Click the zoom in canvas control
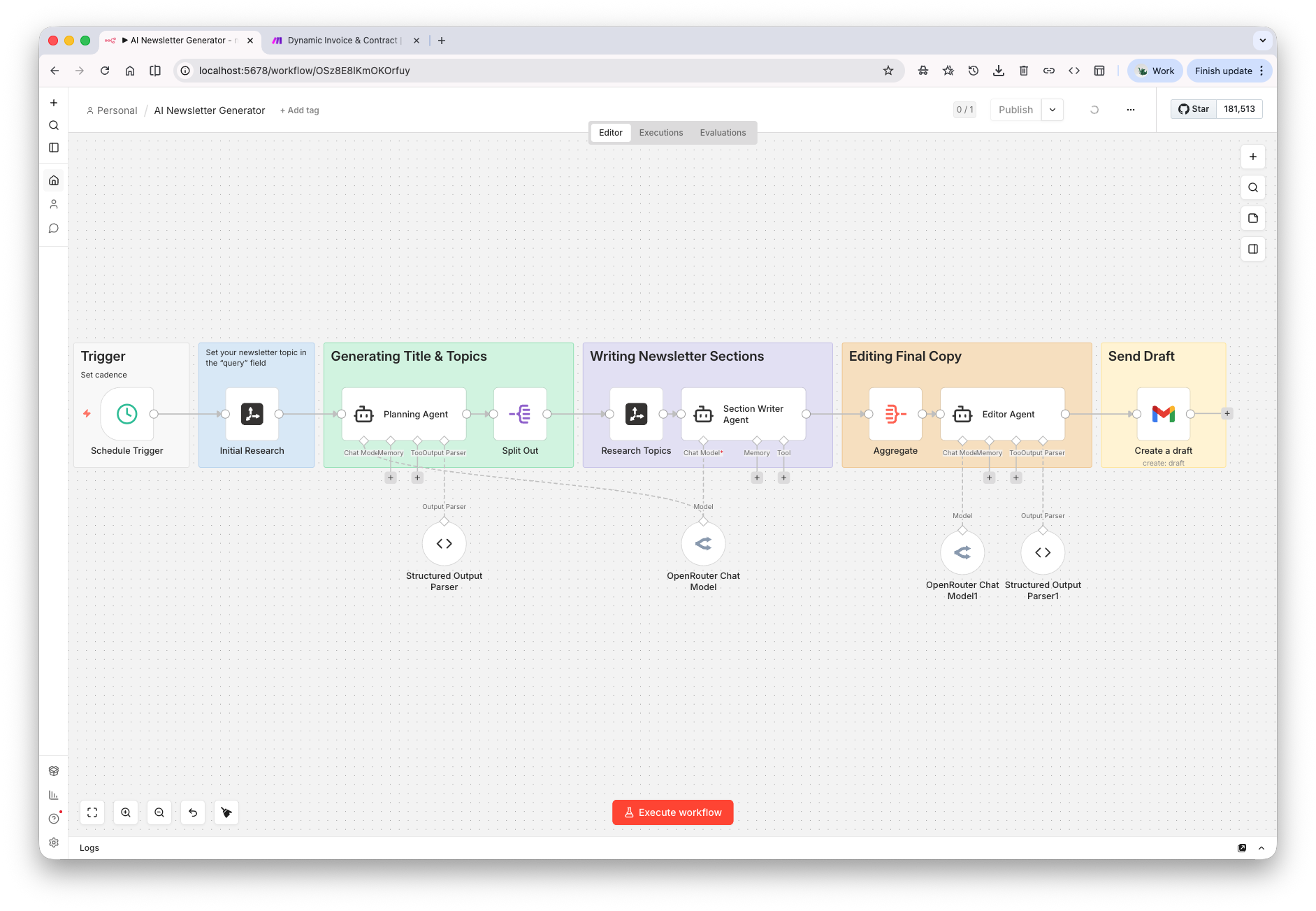The height and width of the screenshot is (911, 1316). tap(126, 812)
